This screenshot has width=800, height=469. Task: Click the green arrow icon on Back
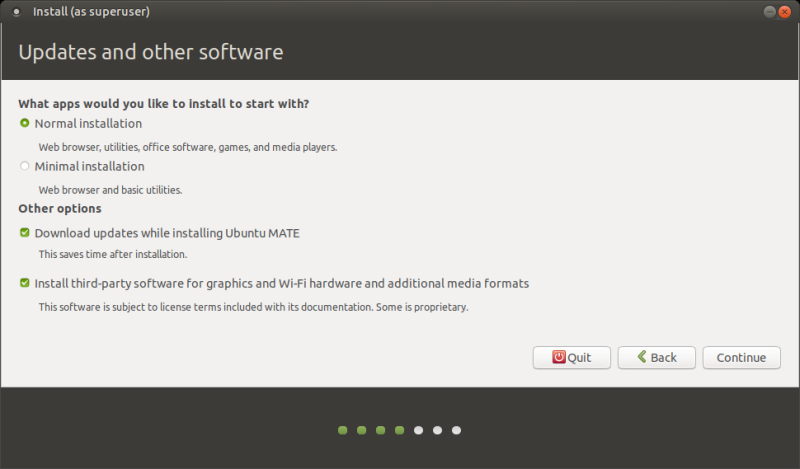pos(641,357)
